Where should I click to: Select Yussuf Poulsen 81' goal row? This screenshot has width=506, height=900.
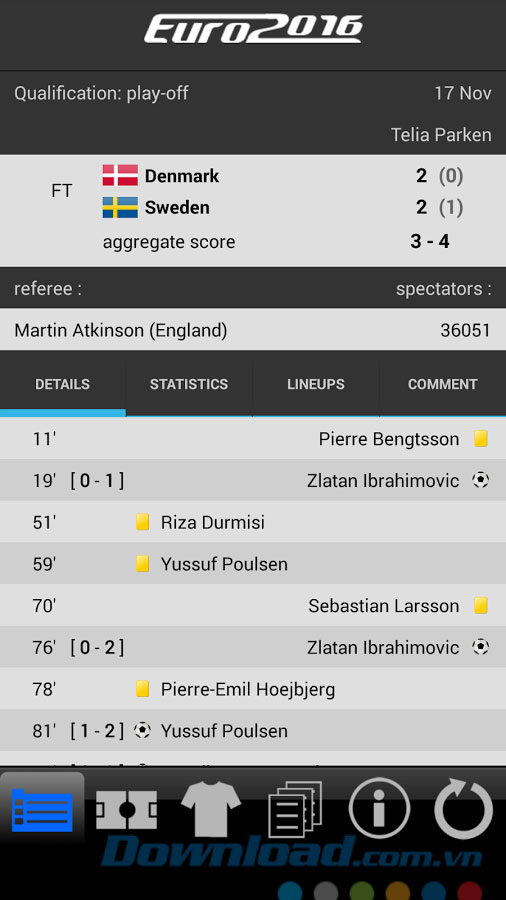click(253, 731)
